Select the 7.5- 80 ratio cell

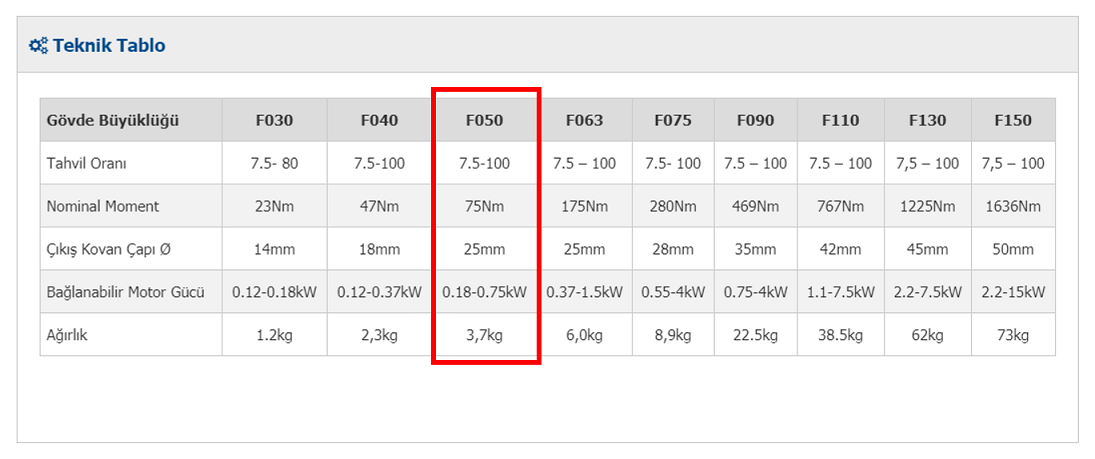[x=274, y=163]
